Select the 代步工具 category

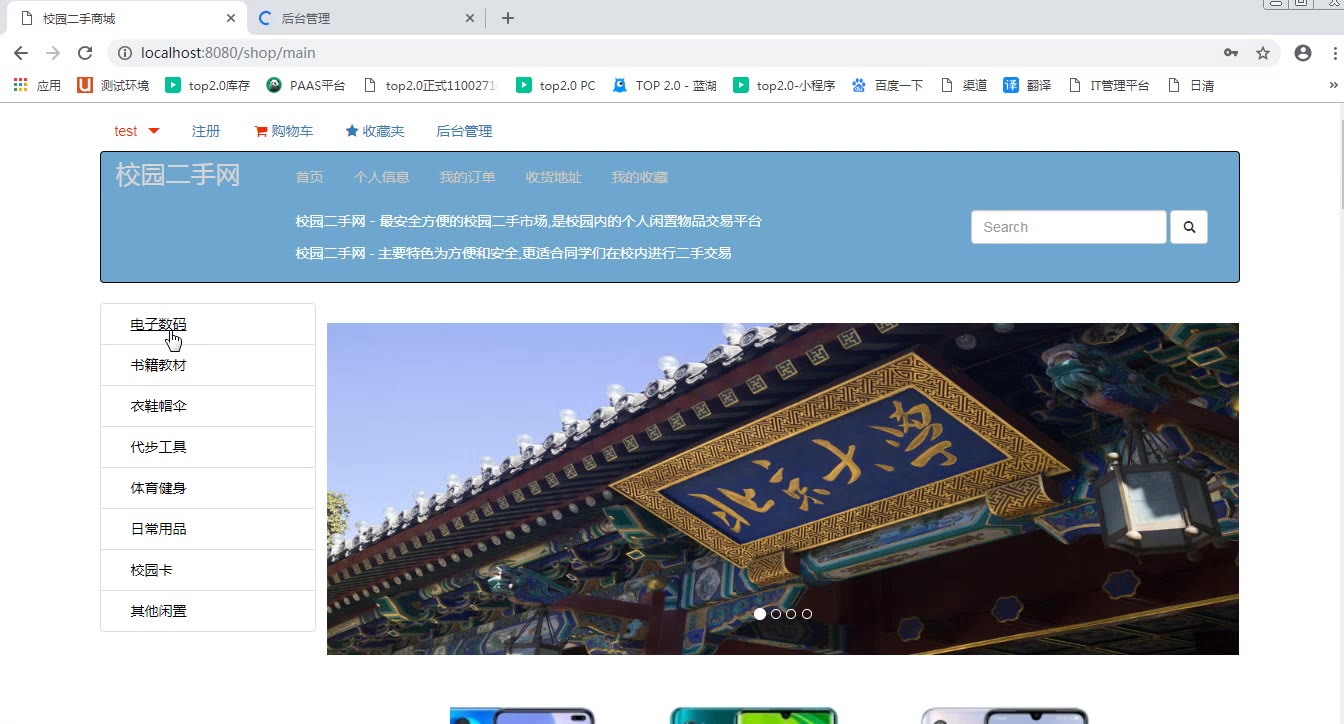coord(208,447)
